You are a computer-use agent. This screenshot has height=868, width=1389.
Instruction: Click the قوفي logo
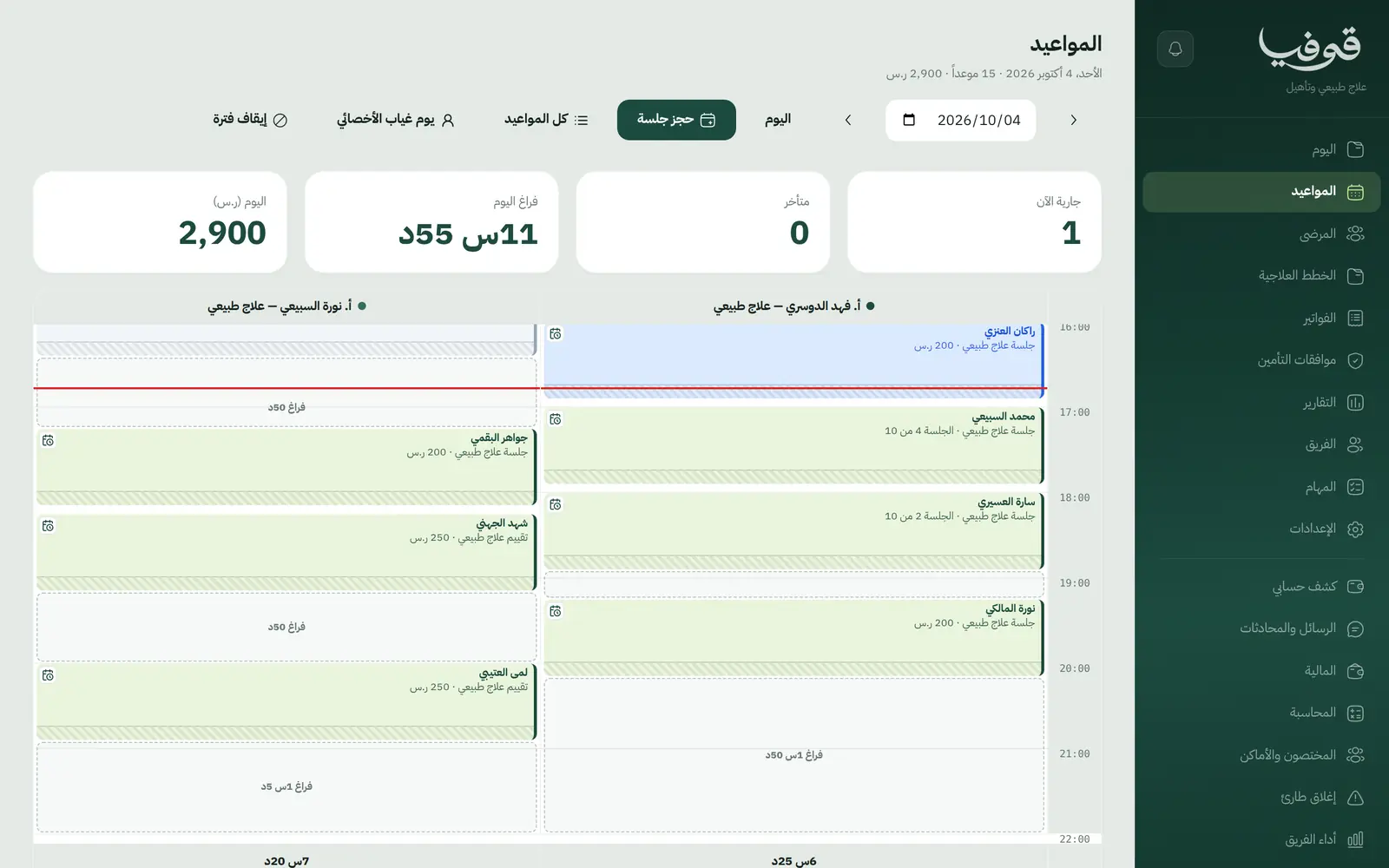tap(1311, 49)
